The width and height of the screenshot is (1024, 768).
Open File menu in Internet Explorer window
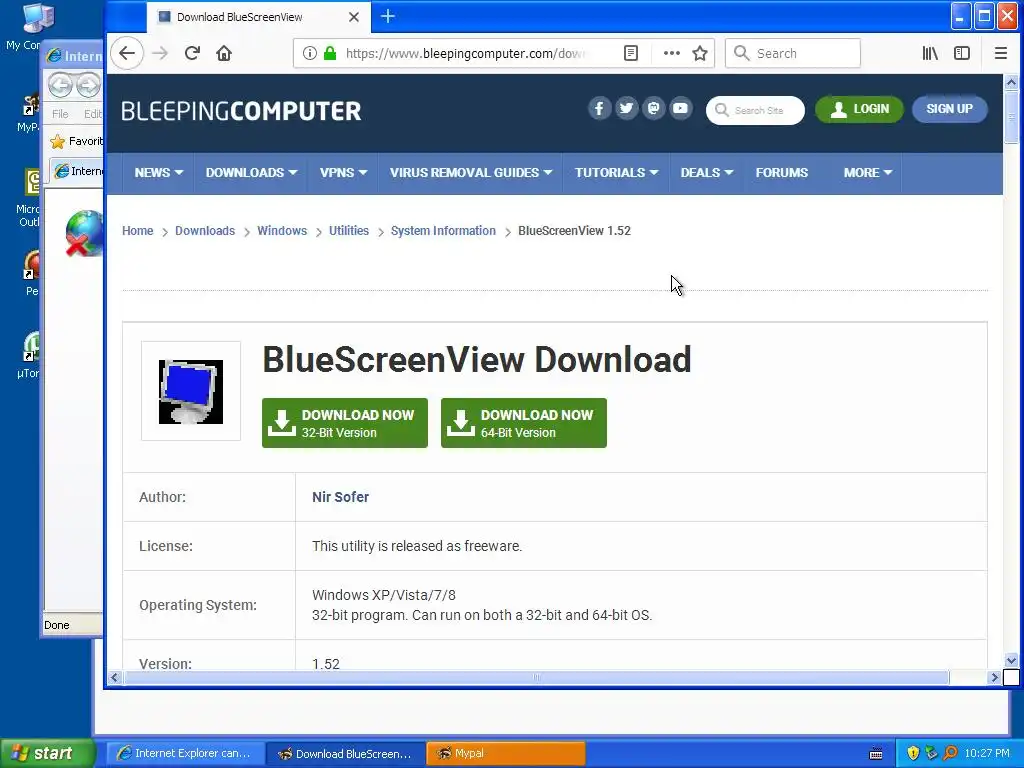coord(60,114)
